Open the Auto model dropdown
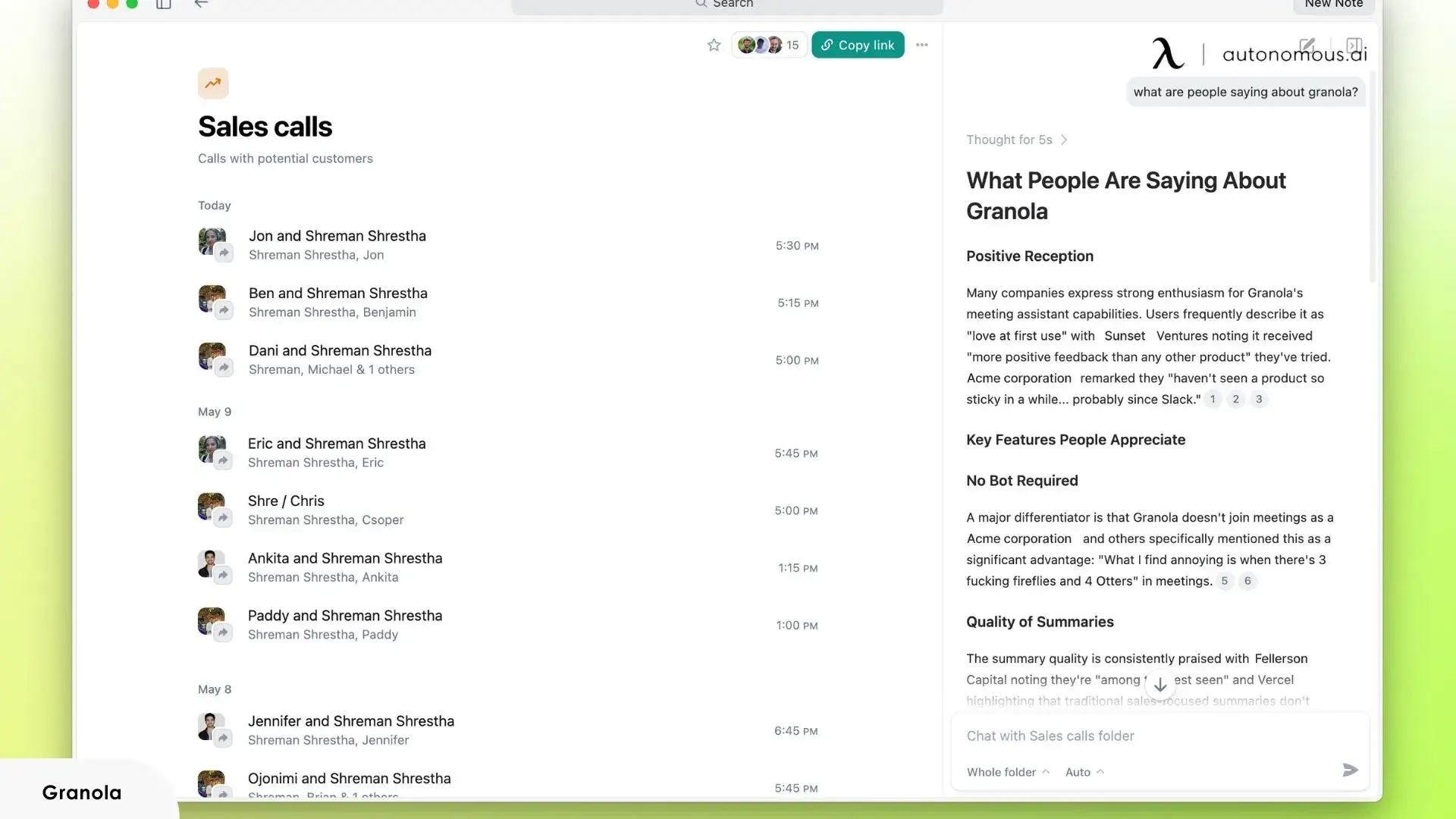1456x819 pixels. (x=1084, y=772)
